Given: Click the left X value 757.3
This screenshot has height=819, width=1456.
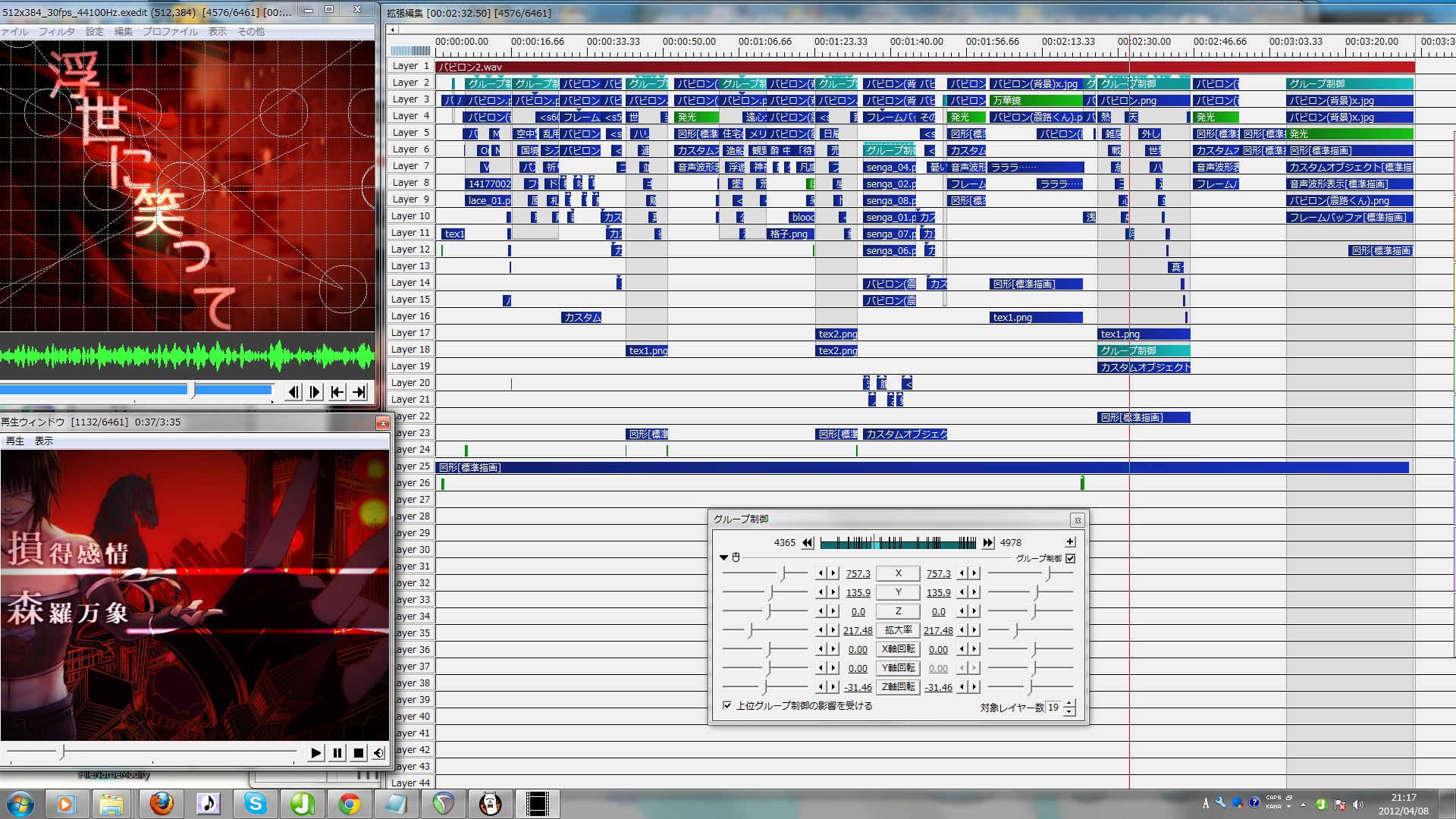Looking at the screenshot, I should coord(858,574).
